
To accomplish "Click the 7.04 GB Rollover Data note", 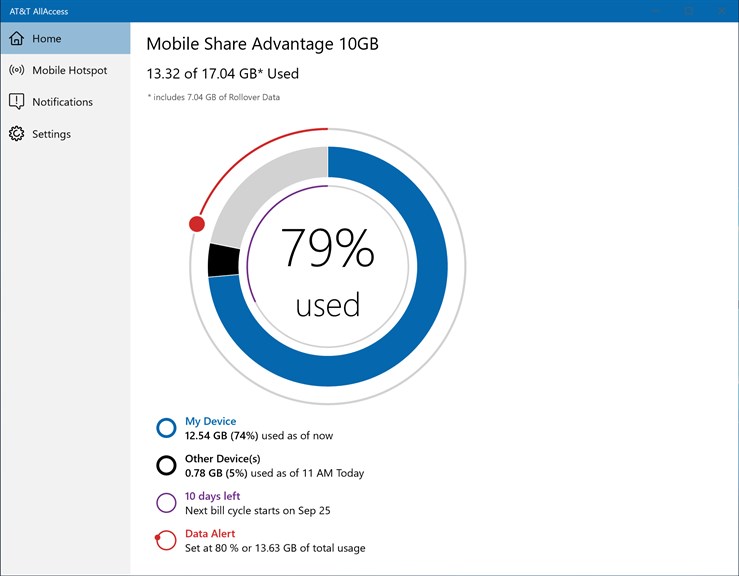I will click(x=214, y=97).
